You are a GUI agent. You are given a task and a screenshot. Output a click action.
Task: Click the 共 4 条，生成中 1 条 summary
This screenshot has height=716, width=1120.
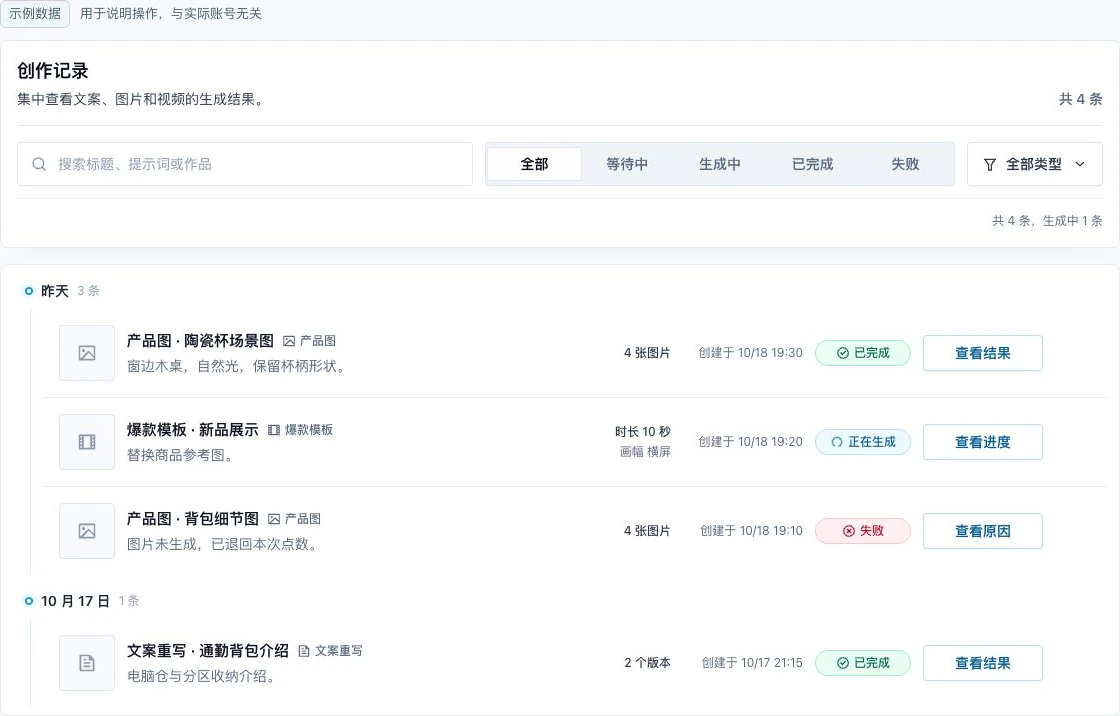[x=1047, y=221]
